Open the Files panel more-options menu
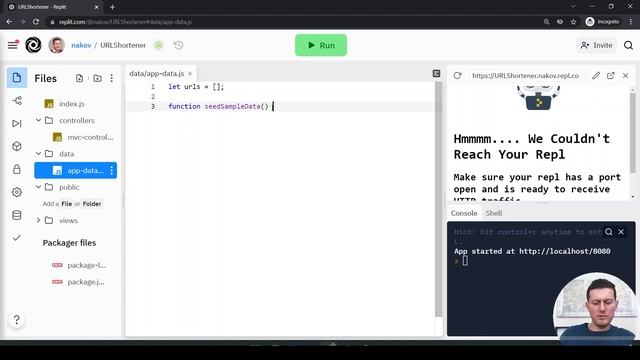The image size is (640, 360). (112, 78)
